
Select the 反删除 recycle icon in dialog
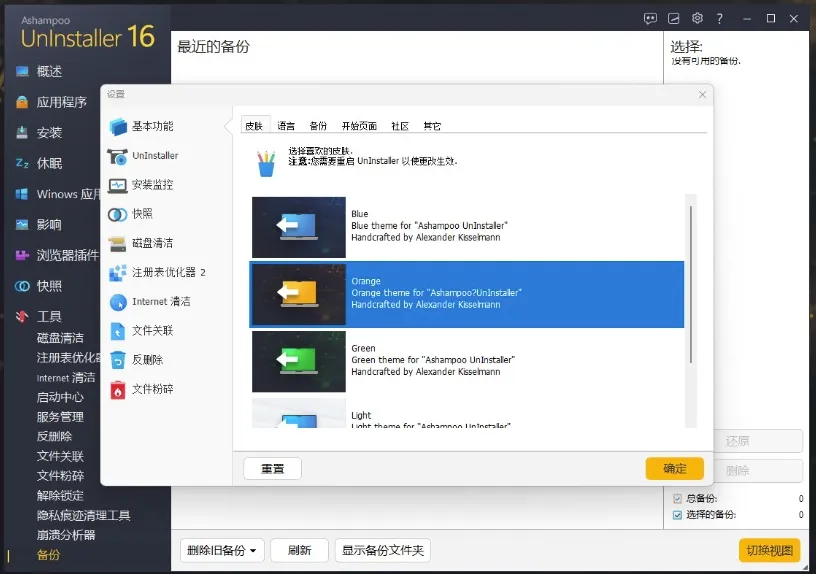(x=118, y=360)
